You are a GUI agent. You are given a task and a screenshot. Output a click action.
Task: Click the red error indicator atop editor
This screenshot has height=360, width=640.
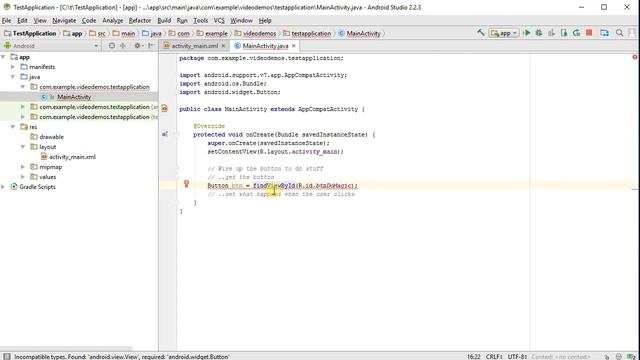[635, 57]
